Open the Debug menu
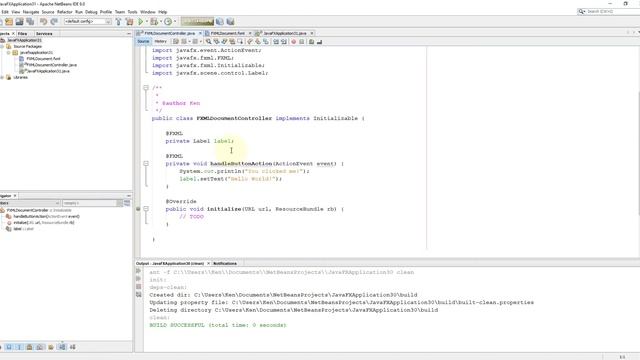Viewport: 640px width, 360px height. [91, 12]
